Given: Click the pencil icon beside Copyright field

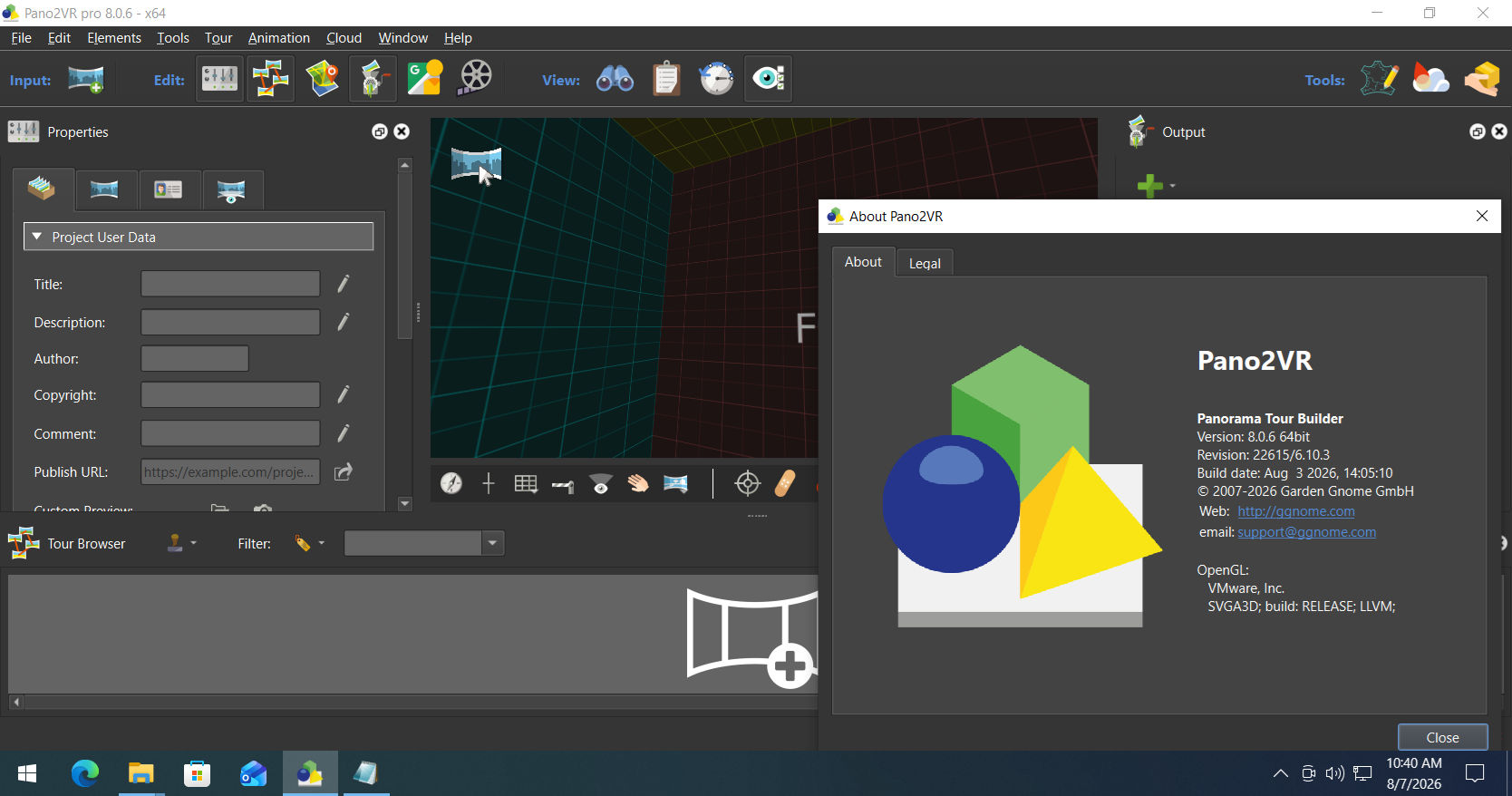Looking at the screenshot, I should (344, 394).
